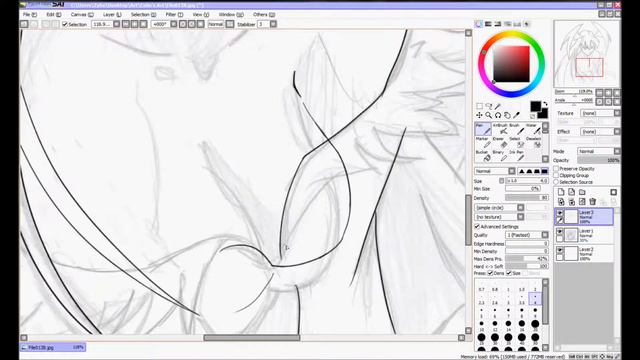Toggle the Selection checkbox in toolbar
Image resolution: width=640 pixels, height=360 pixels.
[x=64, y=24]
